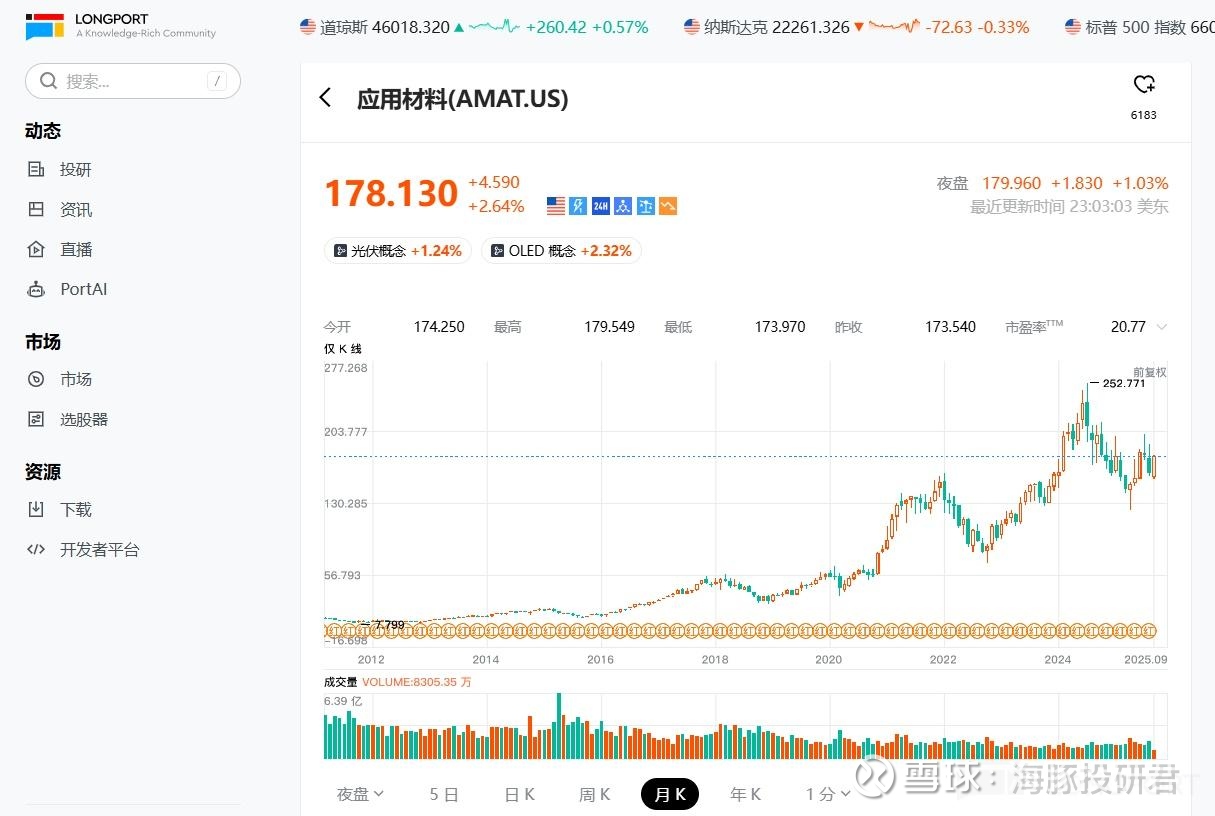Click the lightning bolt badge icon

(x=578, y=206)
